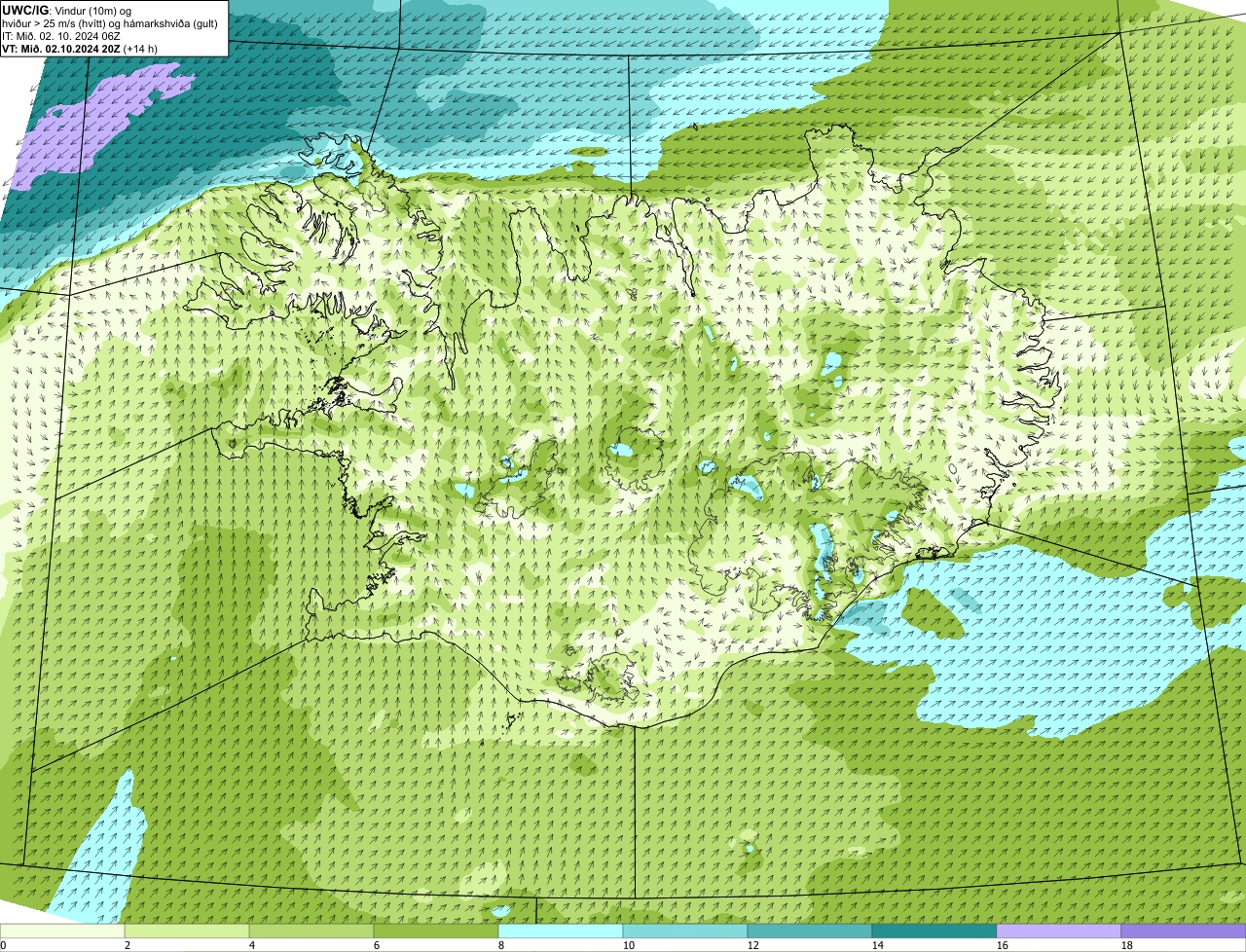This screenshot has width=1246, height=952.
Task: Click the 8–10 m/s light cyan legend swatch
Action: point(561,931)
